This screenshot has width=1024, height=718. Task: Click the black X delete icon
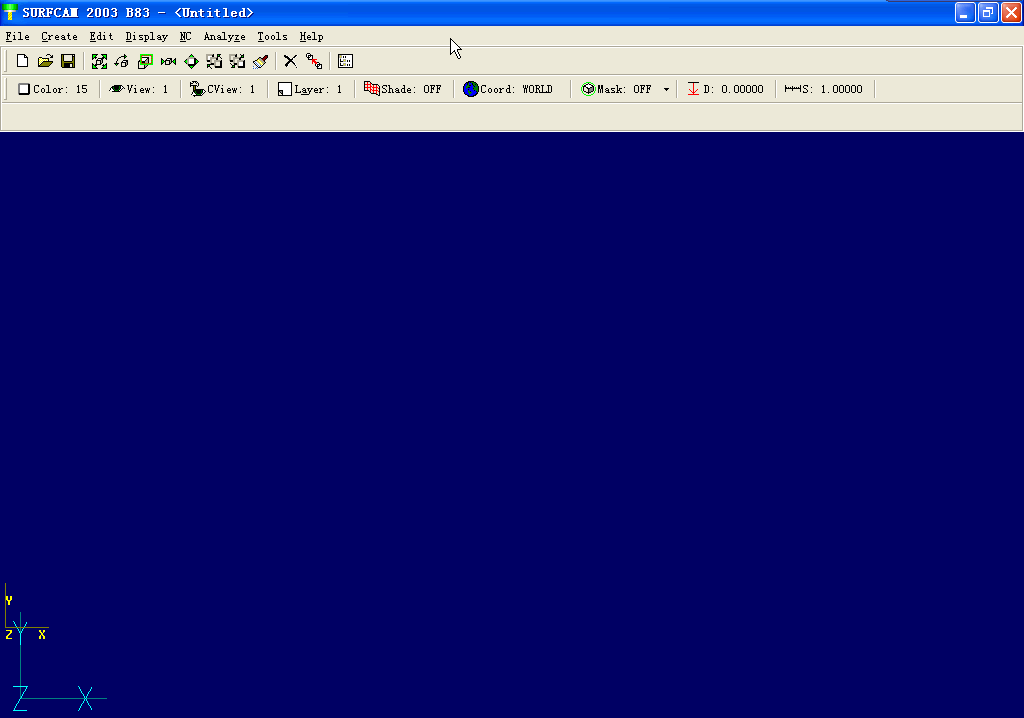pyautogui.click(x=291, y=61)
